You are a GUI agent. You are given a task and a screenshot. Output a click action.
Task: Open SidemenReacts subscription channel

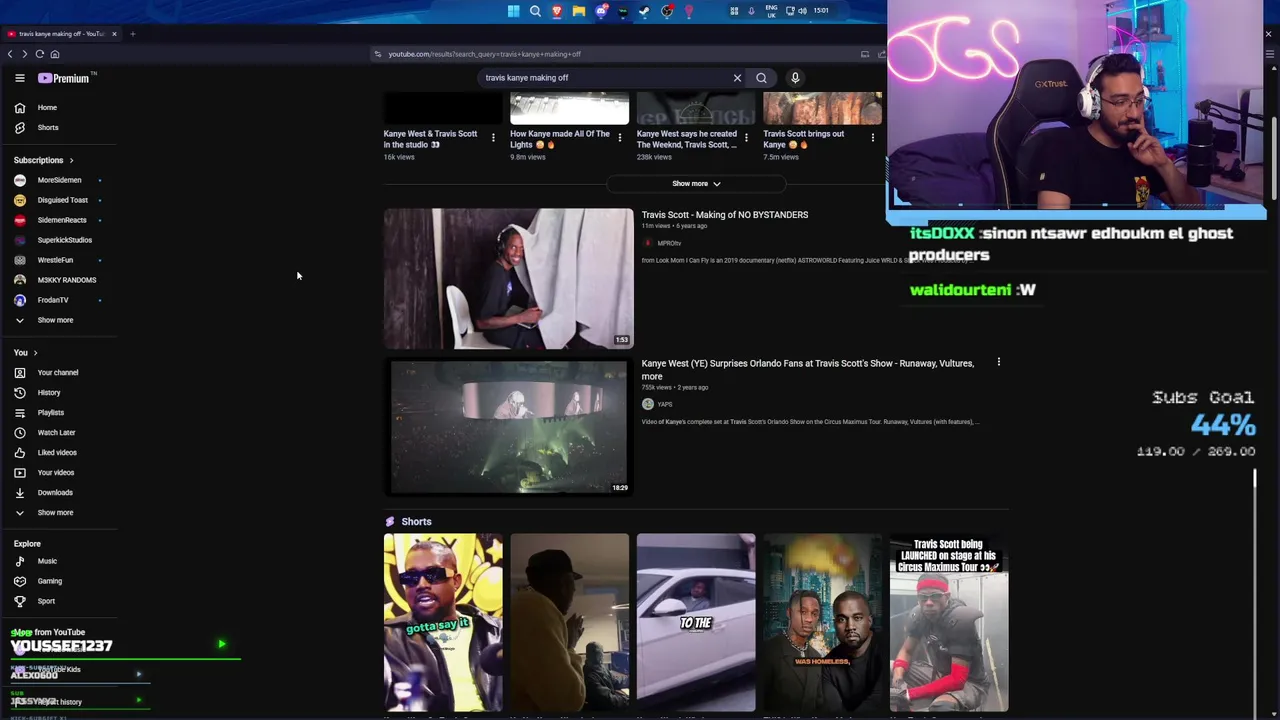coord(61,220)
